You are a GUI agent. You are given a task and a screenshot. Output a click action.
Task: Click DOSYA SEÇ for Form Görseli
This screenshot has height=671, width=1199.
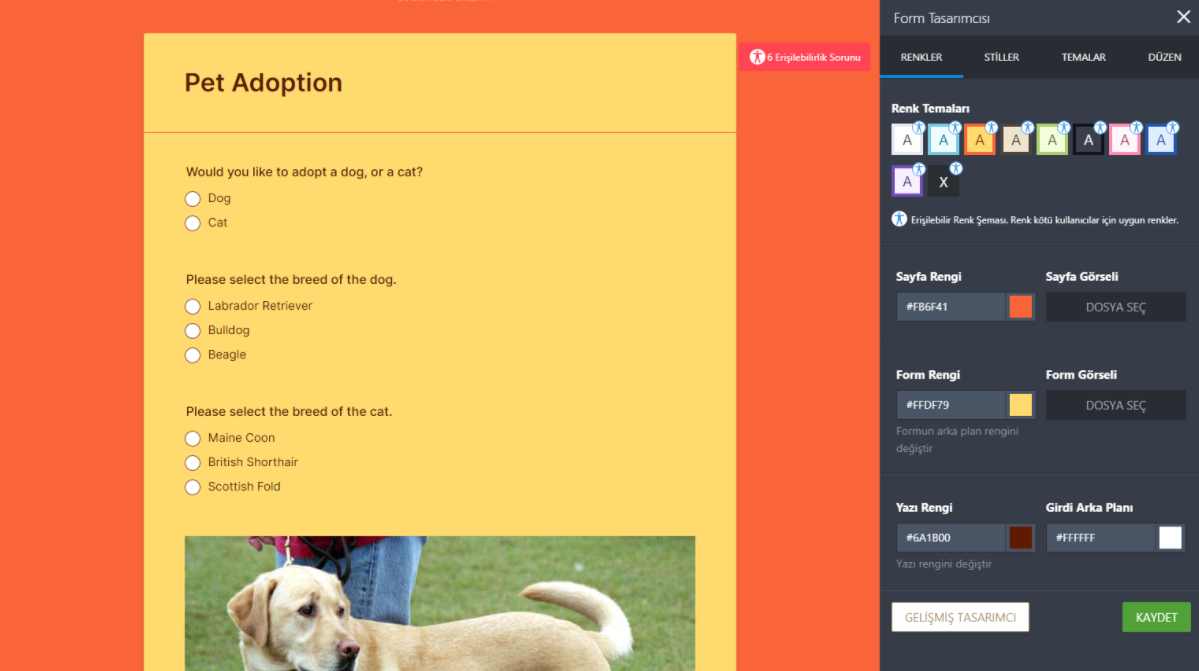1116,406
